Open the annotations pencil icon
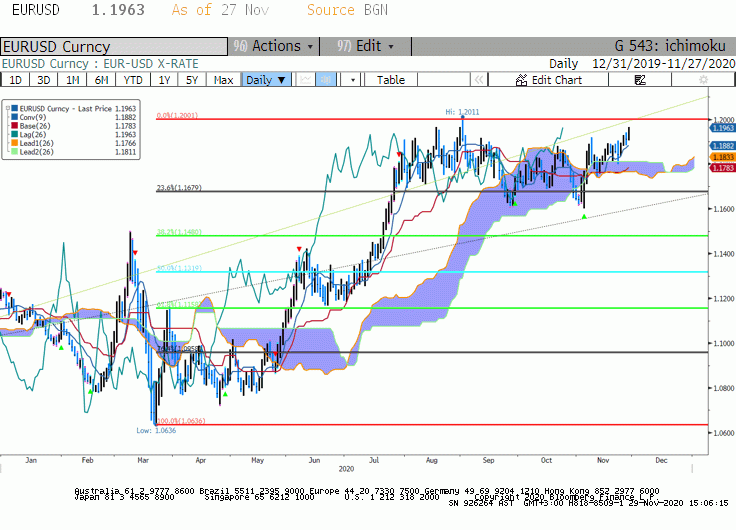Viewport: 736px width, 530px height. pyautogui.click(x=640, y=80)
